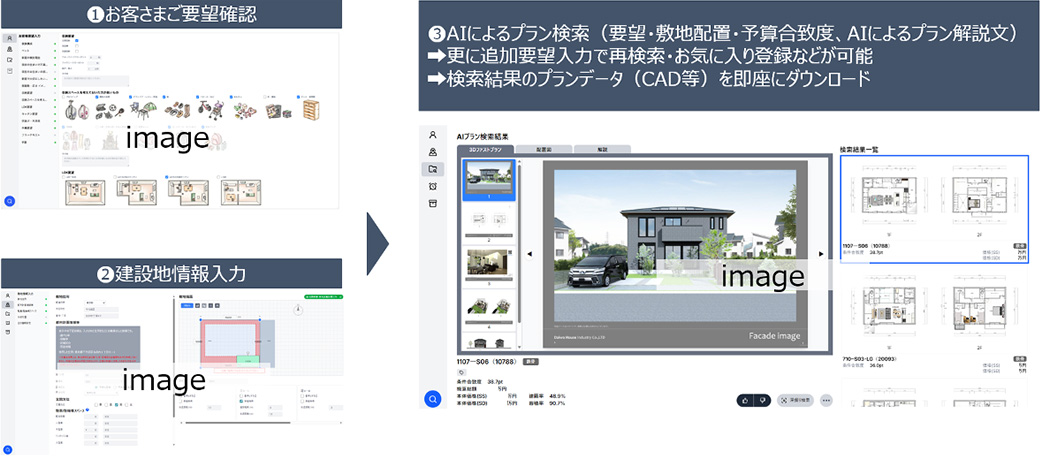Screen dimensions: 1040x456
Task: Show previous image with left arrow
Action: coord(530,254)
